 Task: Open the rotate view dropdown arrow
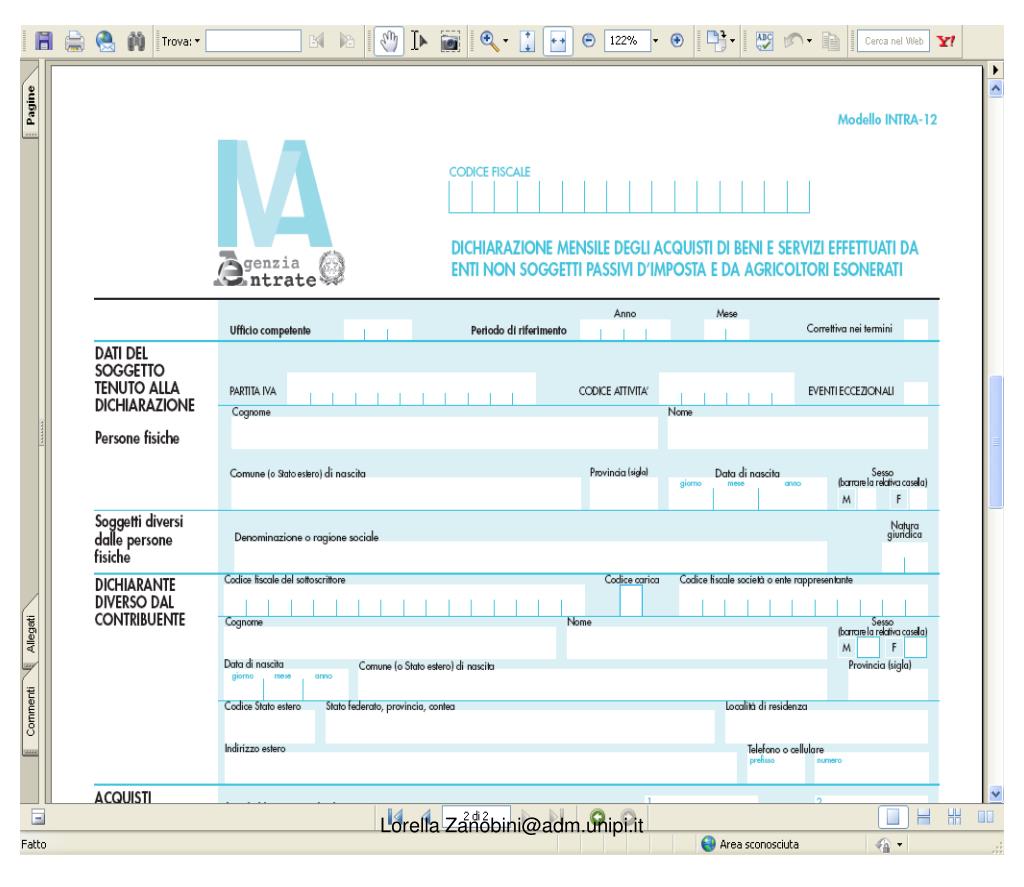point(732,41)
